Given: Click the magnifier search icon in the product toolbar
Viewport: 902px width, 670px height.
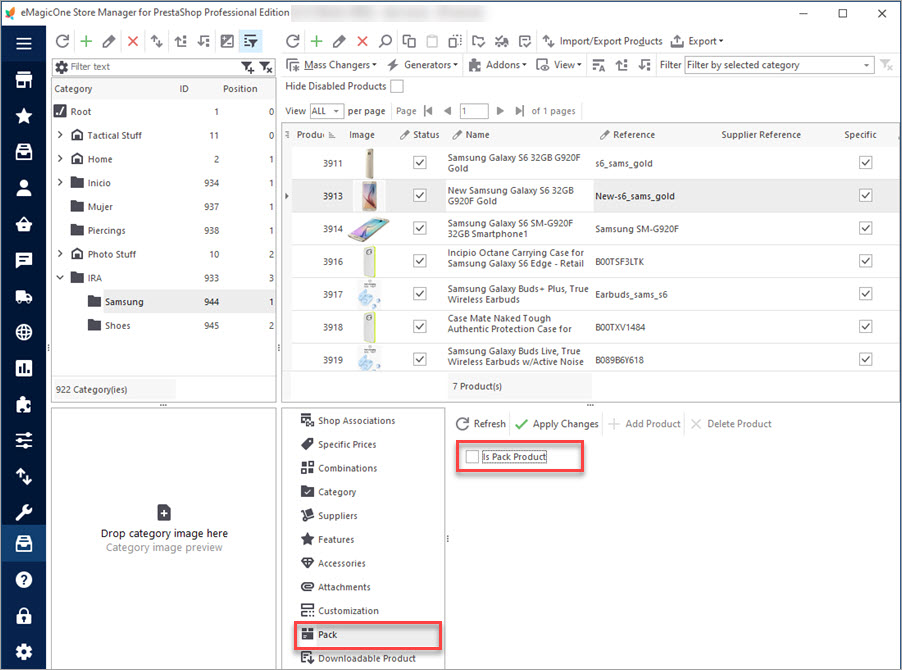Looking at the screenshot, I should click(x=385, y=41).
